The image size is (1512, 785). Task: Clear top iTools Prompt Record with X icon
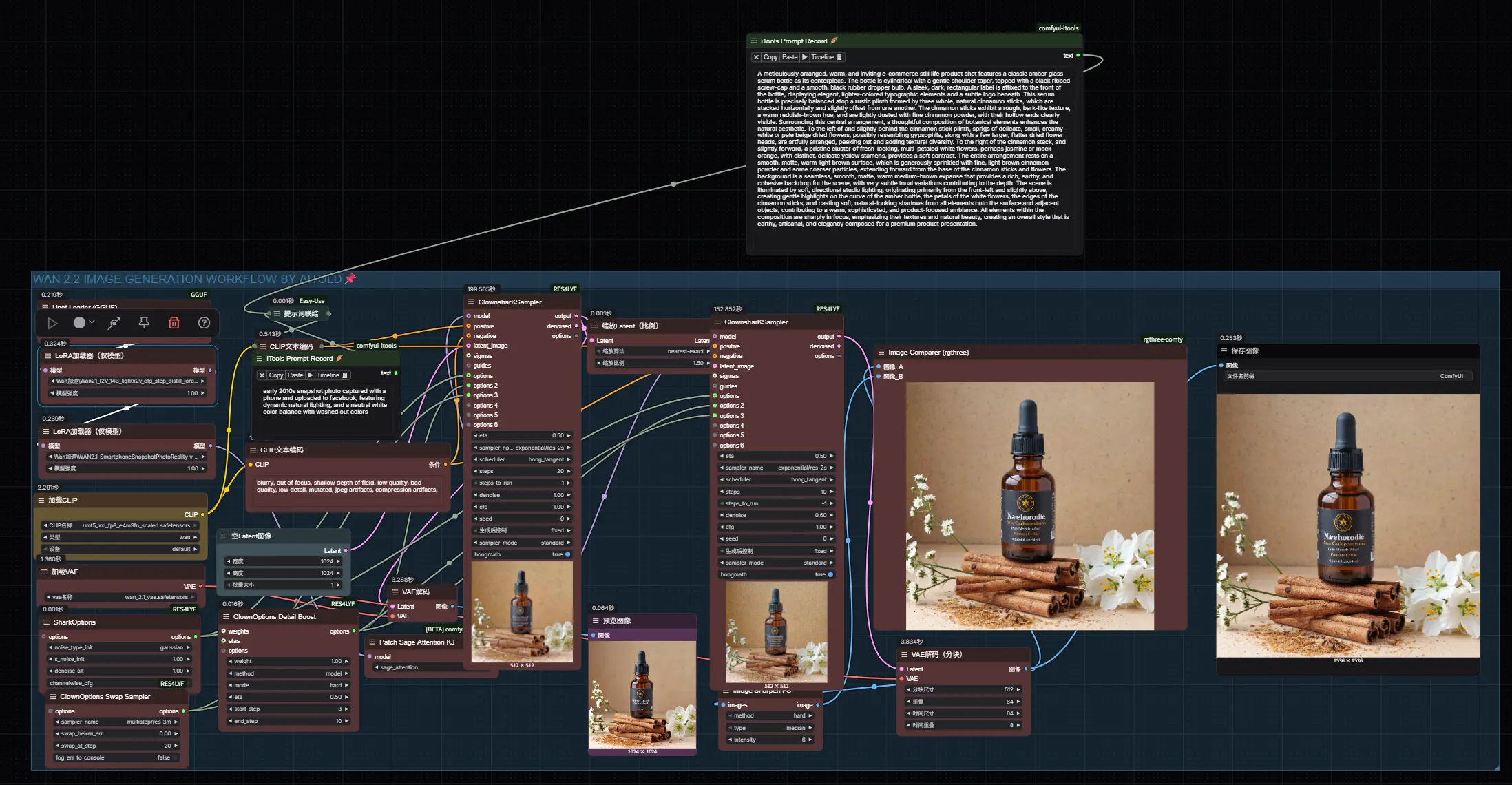tap(756, 57)
